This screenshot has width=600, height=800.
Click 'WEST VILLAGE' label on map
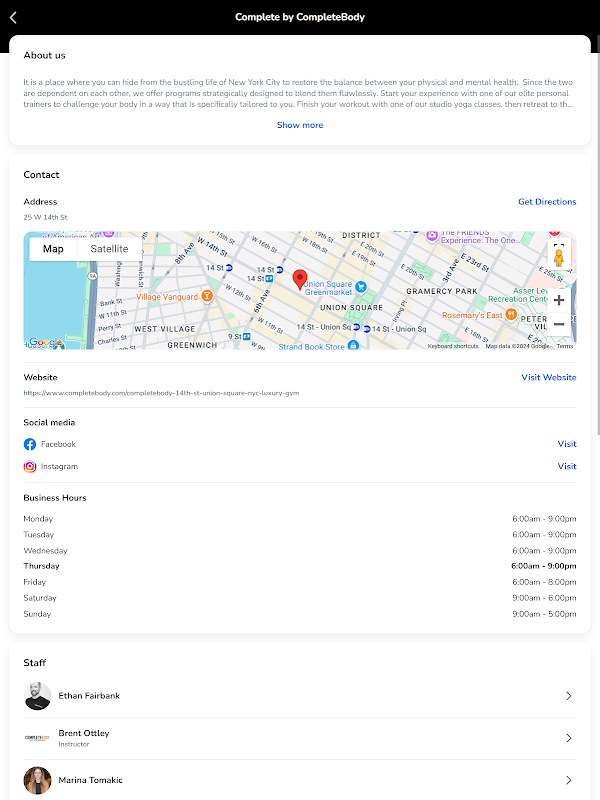pyautogui.click(x=165, y=329)
